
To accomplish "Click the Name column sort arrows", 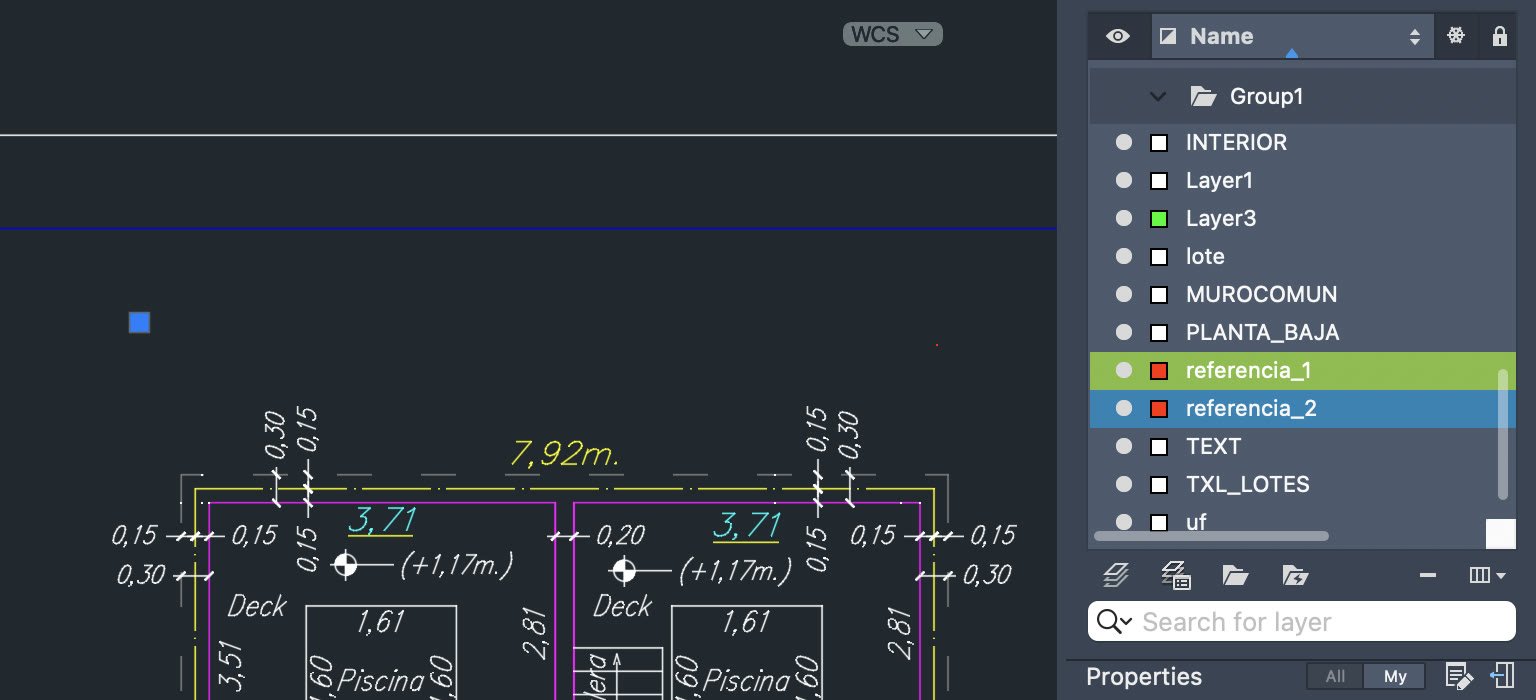I will pyautogui.click(x=1414, y=37).
